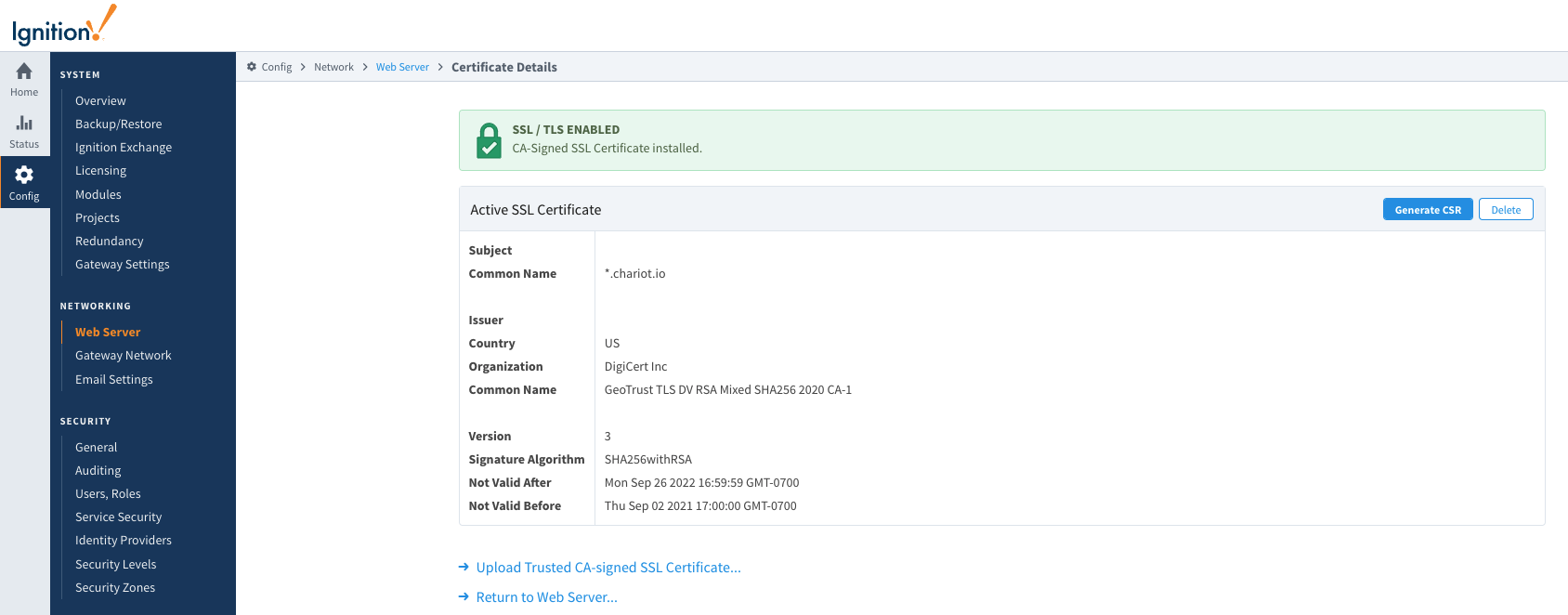1568x615 pixels.
Task: Open Service Security settings
Action: (x=119, y=517)
